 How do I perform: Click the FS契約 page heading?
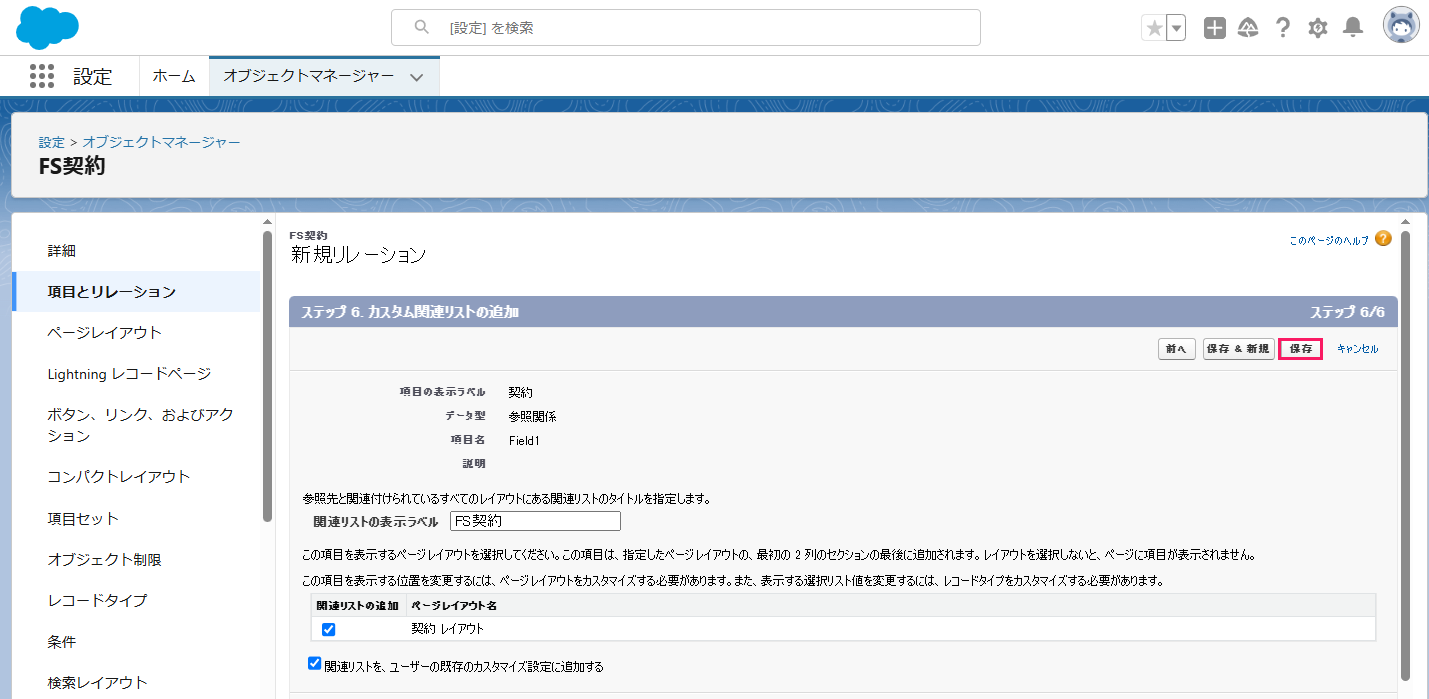(72, 167)
